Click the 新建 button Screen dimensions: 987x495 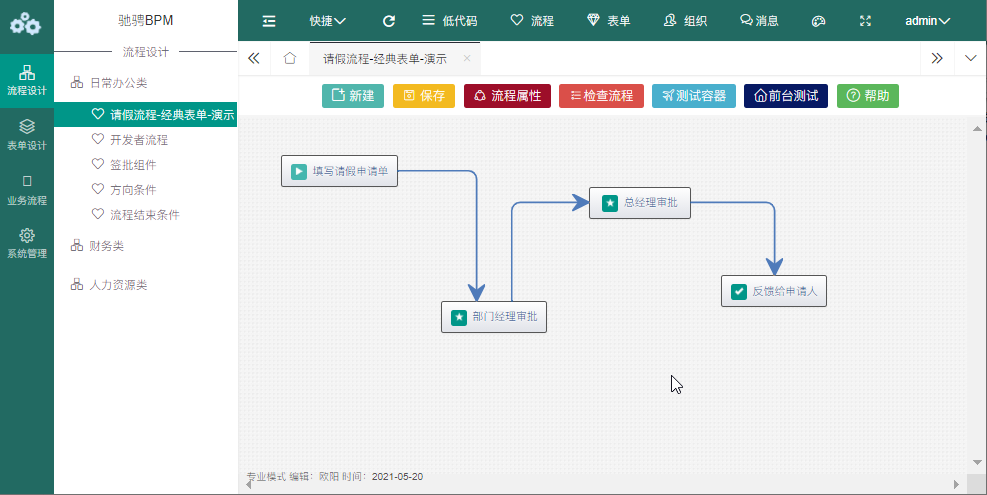(x=353, y=96)
